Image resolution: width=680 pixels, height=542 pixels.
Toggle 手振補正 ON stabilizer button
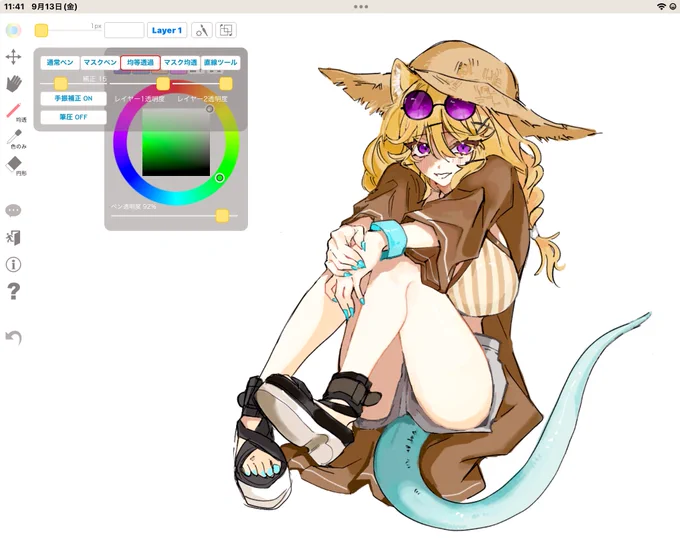[x=73, y=98]
